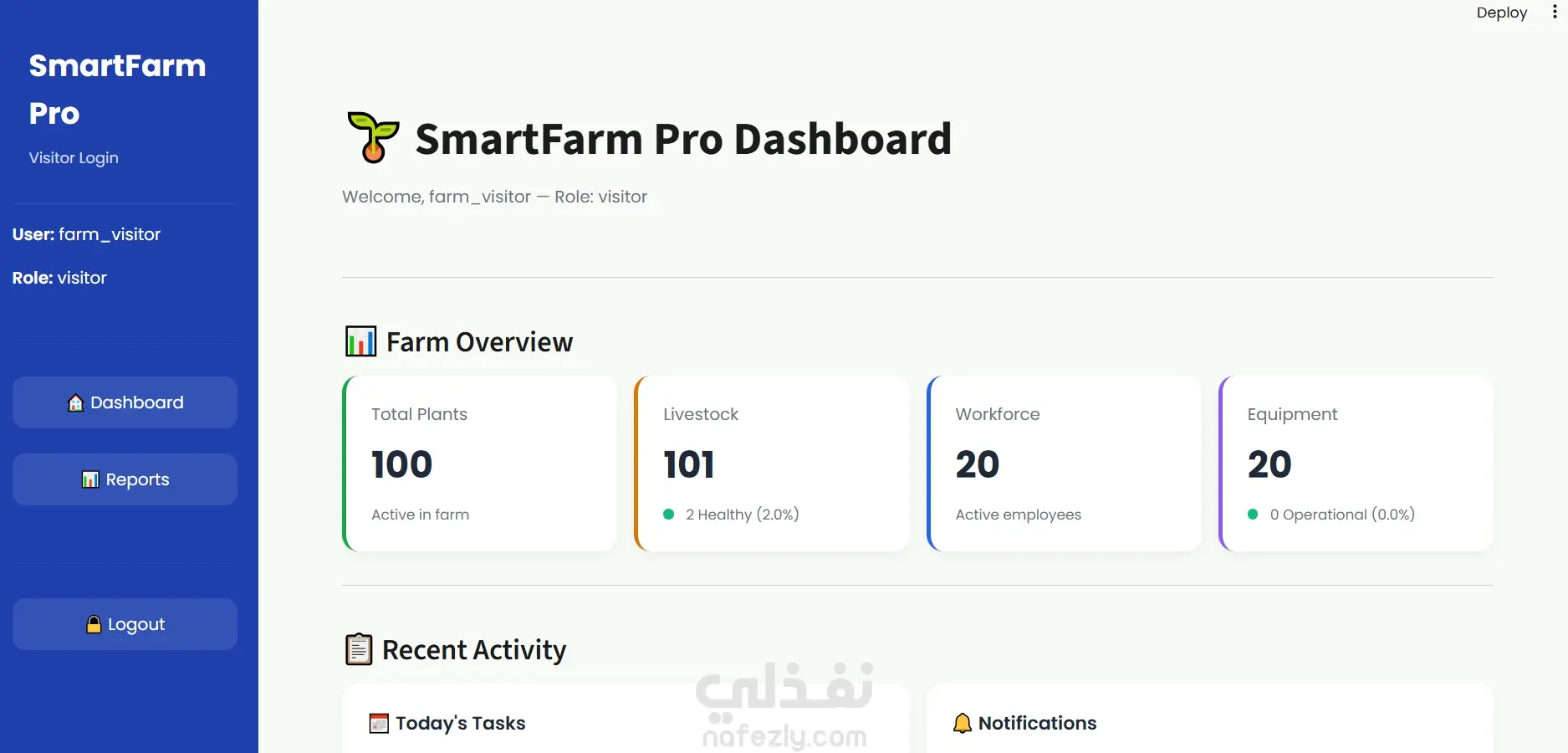Click the seedling logo icon beside dashboard title
1568x753 pixels.
373,137
